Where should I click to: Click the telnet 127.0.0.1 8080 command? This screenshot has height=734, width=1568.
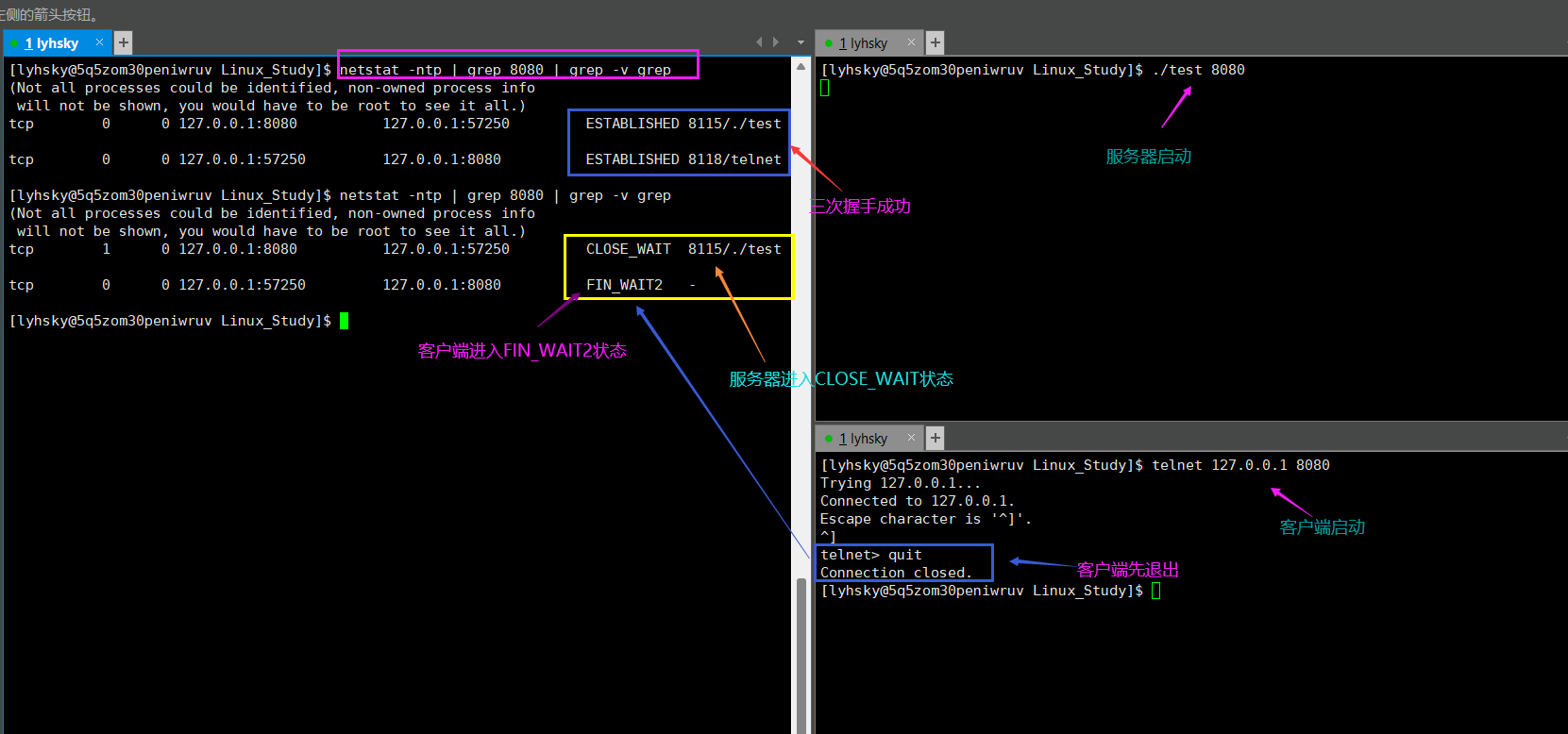pyautogui.click(x=1240, y=465)
